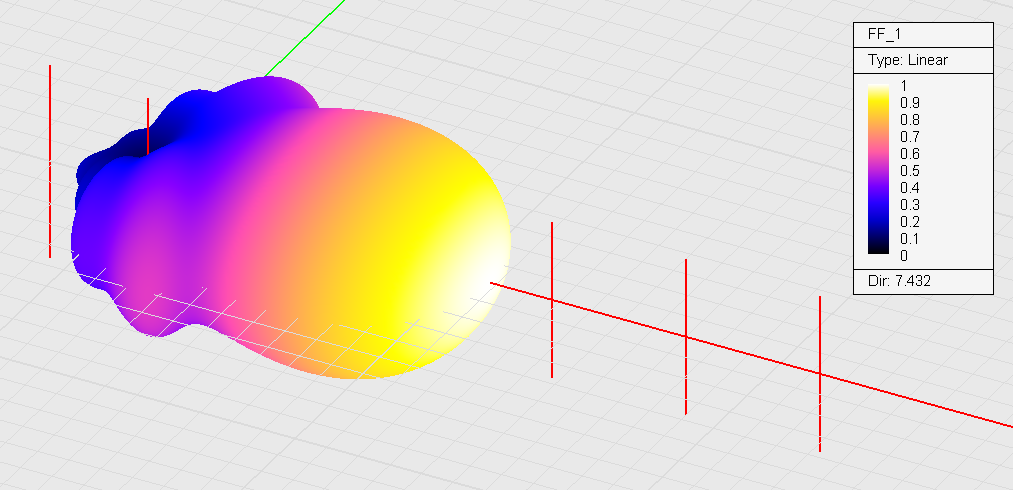Click the legend value 0.1

pos(910,239)
